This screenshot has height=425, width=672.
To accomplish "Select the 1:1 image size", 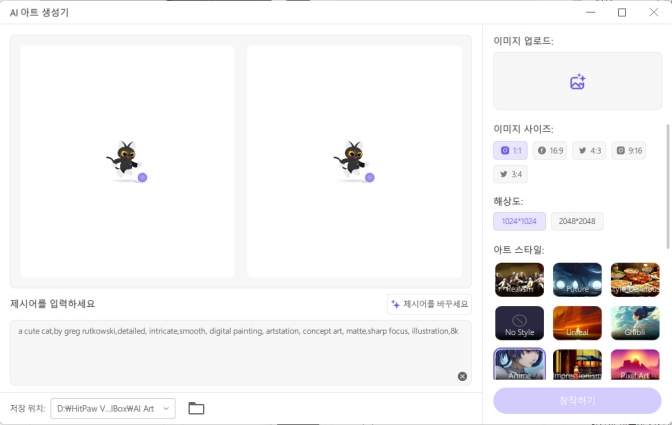I will point(510,151).
